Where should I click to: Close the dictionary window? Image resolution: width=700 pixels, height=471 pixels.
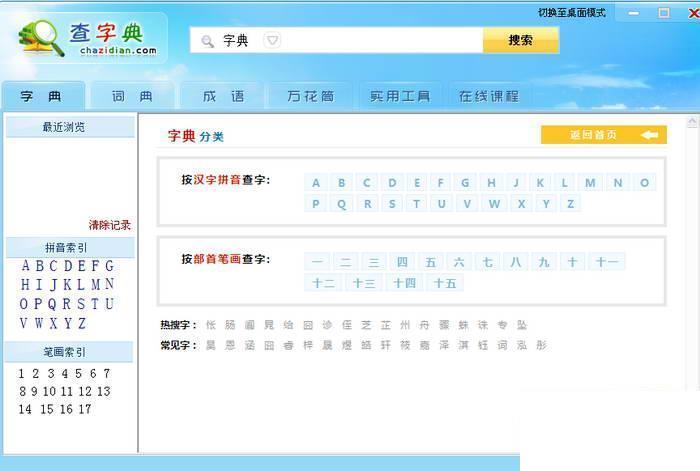click(x=693, y=13)
